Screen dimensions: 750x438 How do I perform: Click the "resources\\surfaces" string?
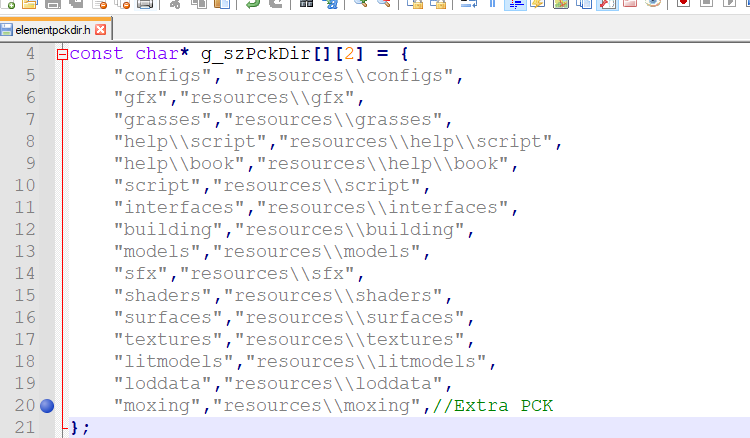point(350,318)
